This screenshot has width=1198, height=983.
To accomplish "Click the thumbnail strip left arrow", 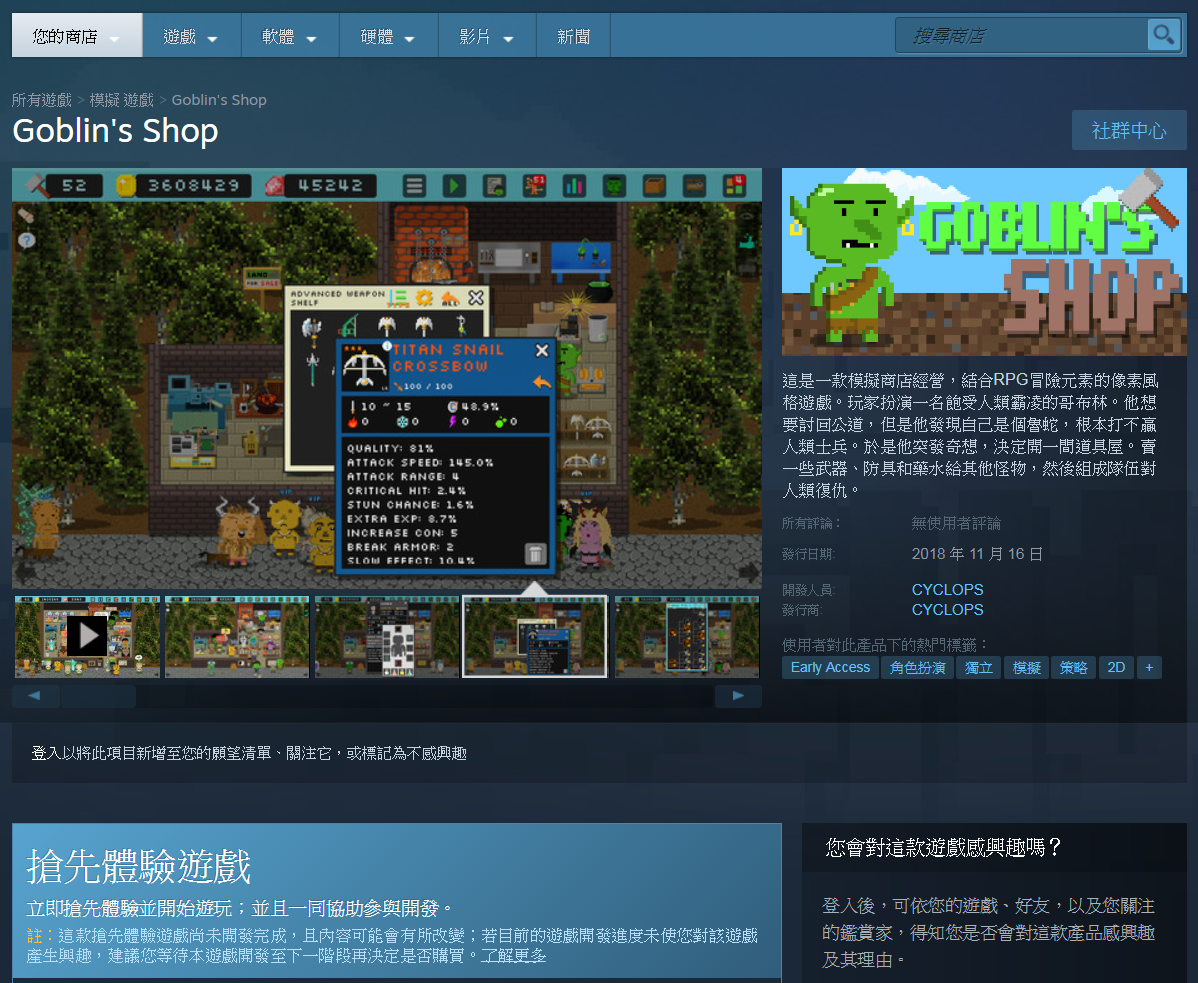I will 35,696.
